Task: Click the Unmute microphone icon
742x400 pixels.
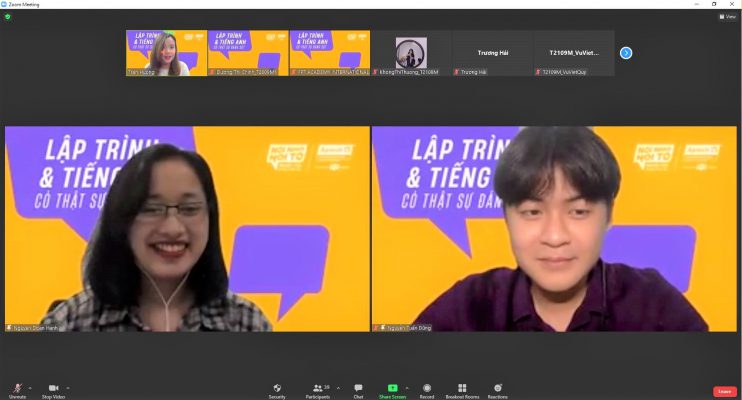Action: tap(17, 388)
